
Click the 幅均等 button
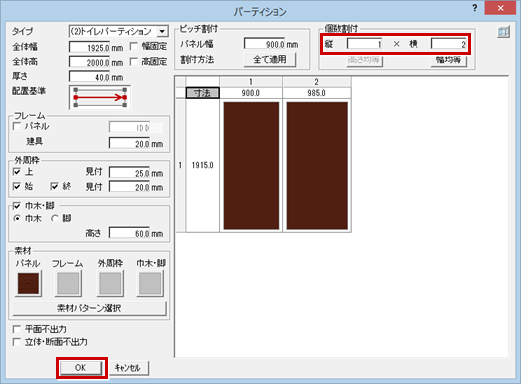click(x=448, y=60)
